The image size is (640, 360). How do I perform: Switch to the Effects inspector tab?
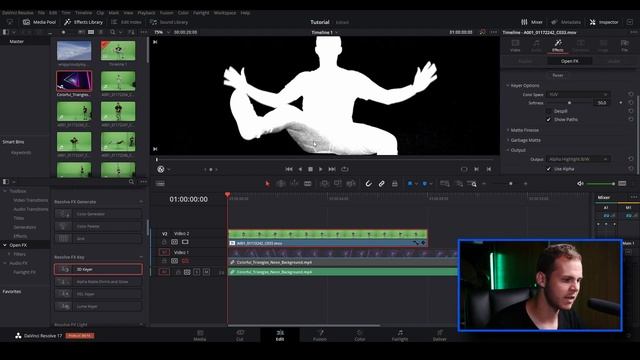(x=558, y=45)
